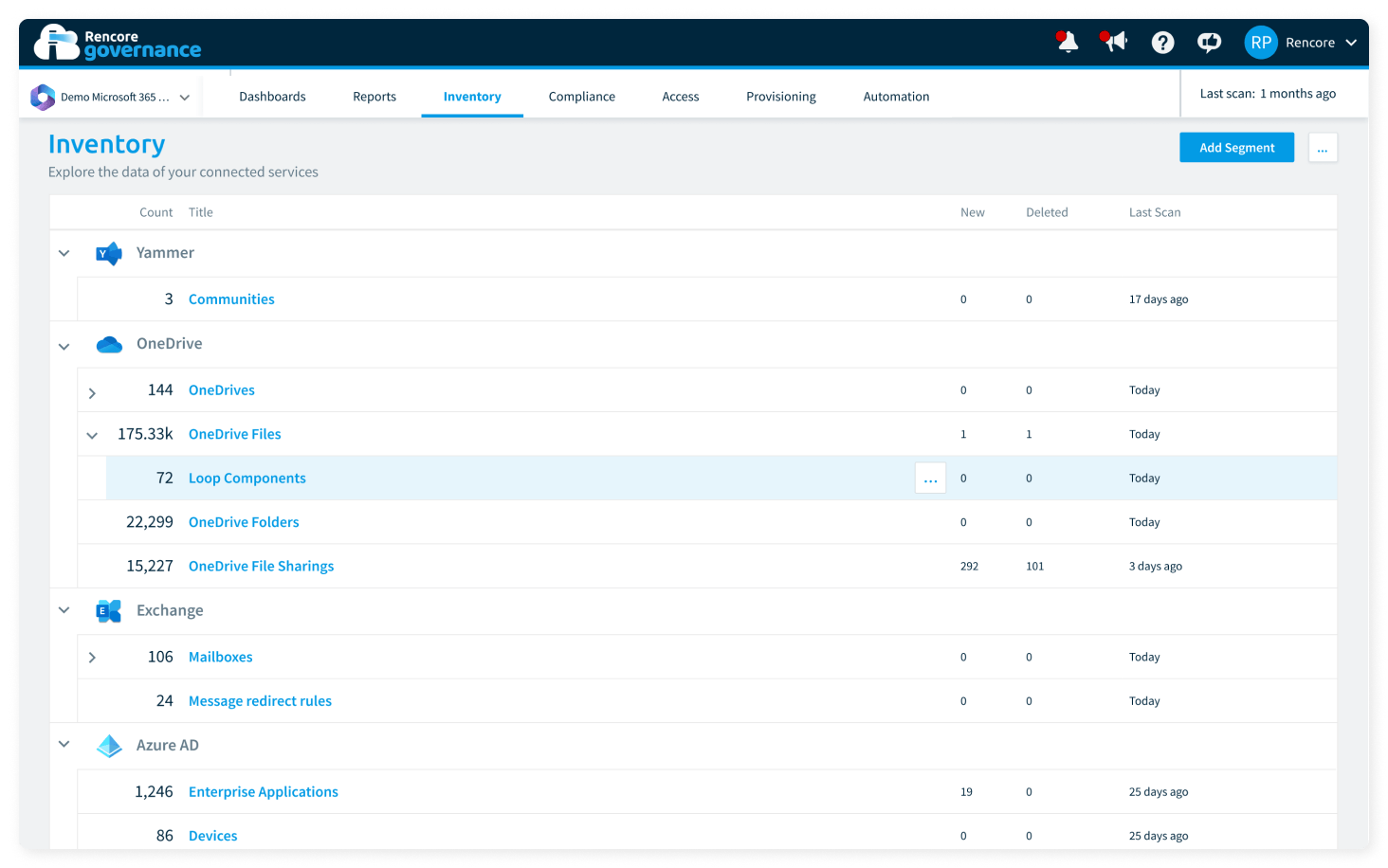1388x868 pixels.
Task: Select the Inventory tab
Action: pyautogui.click(x=472, y=97)
